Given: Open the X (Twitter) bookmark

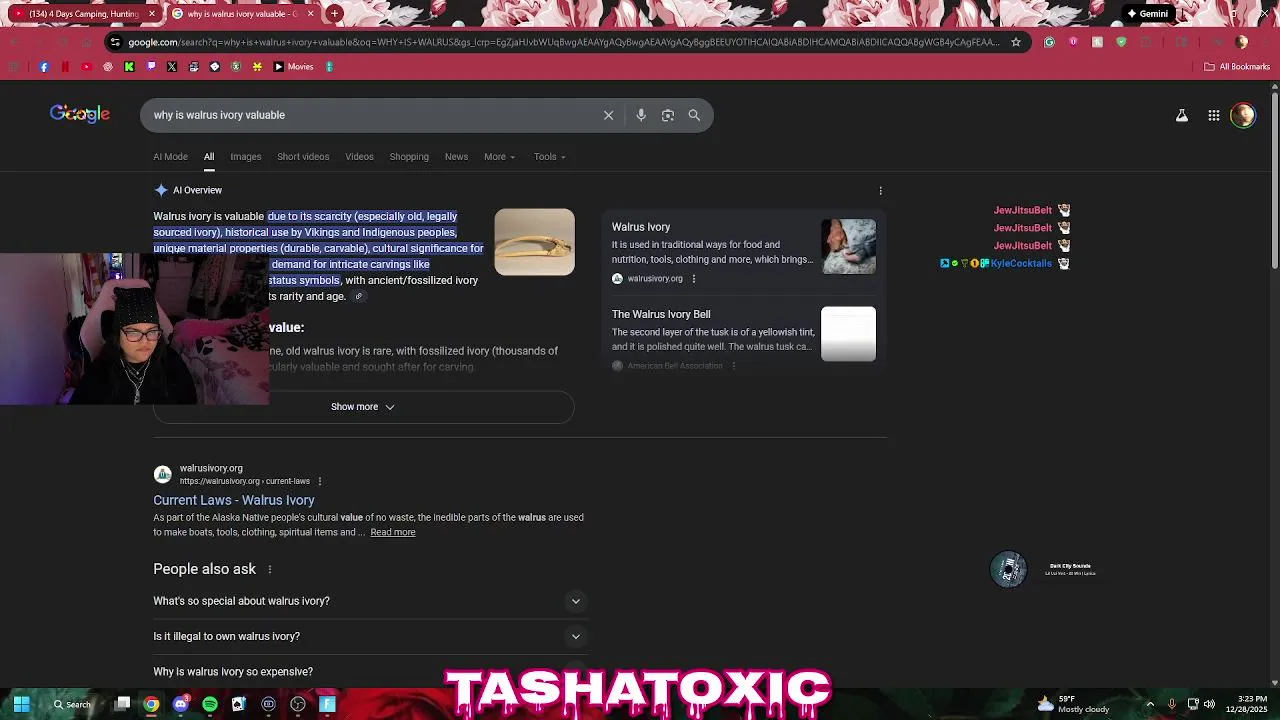Looking at the screenshot, I should [x=172, y=67].
